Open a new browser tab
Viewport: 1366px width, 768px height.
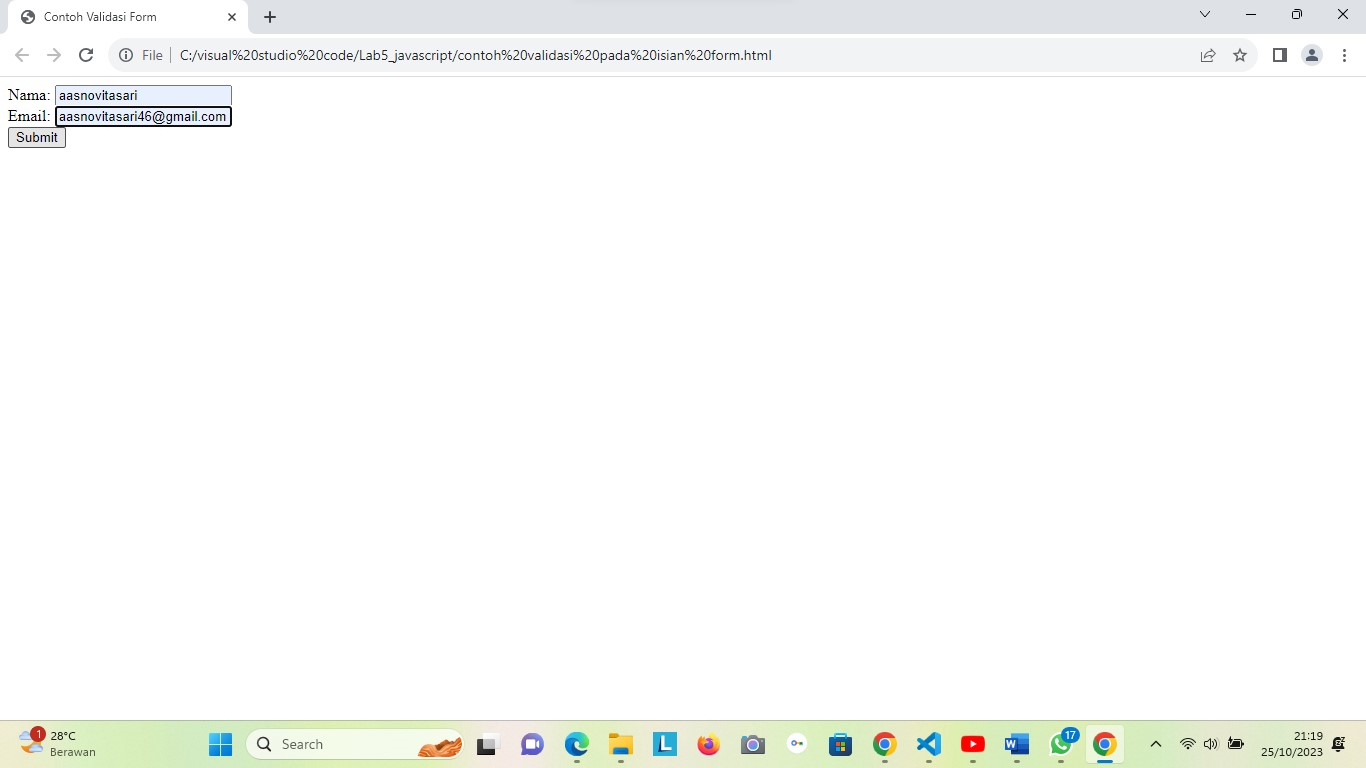click(269, 16)
